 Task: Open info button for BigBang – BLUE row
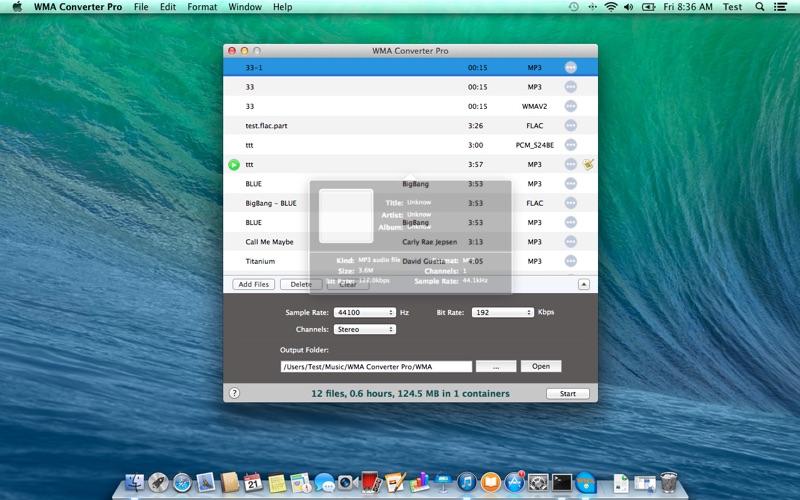(x=570, y=203)
